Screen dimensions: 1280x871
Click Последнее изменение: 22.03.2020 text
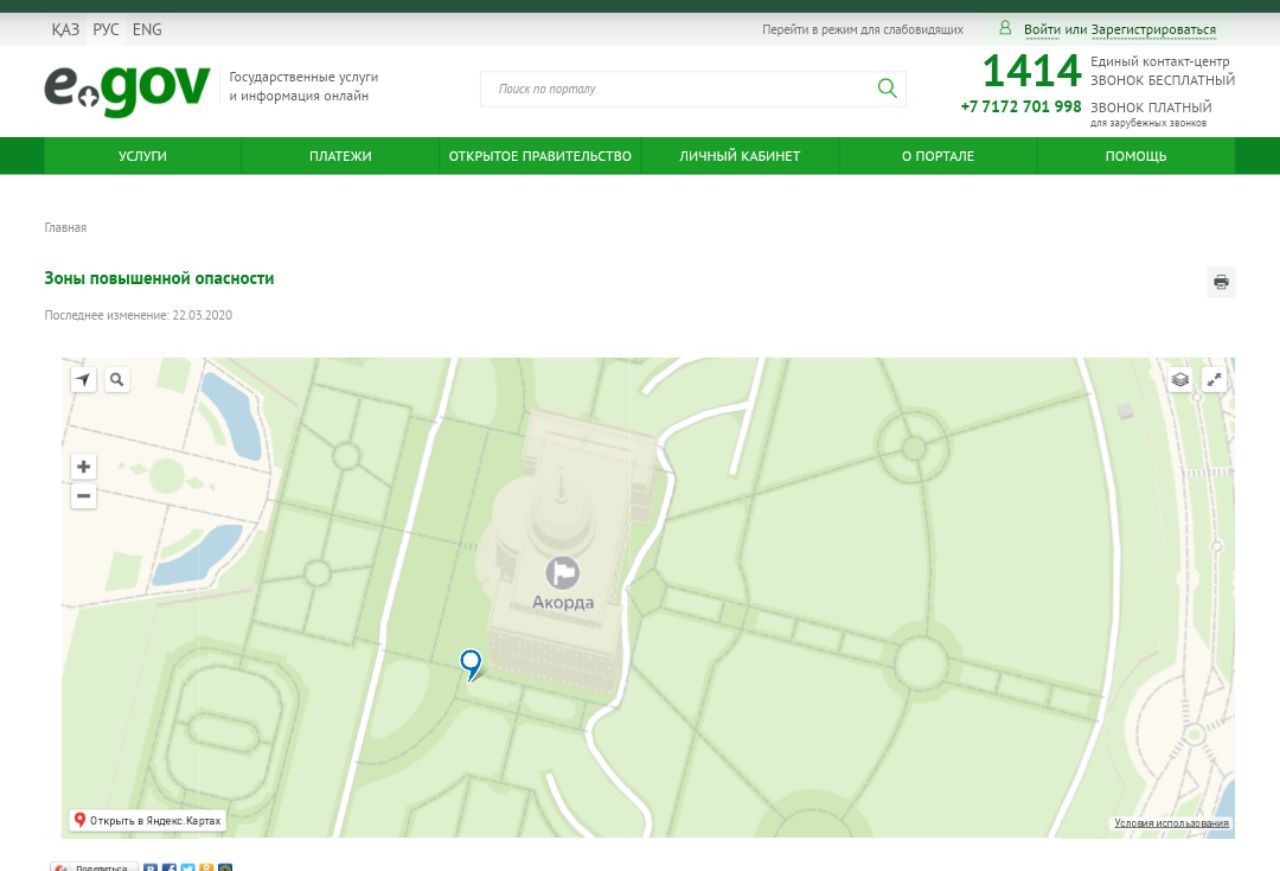coord(138,315)
